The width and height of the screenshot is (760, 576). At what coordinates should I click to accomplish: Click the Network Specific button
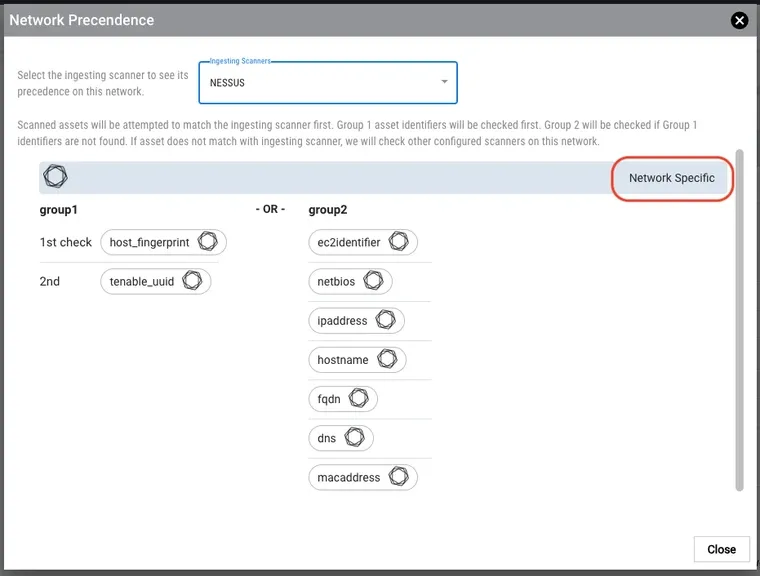click(672, 178)
